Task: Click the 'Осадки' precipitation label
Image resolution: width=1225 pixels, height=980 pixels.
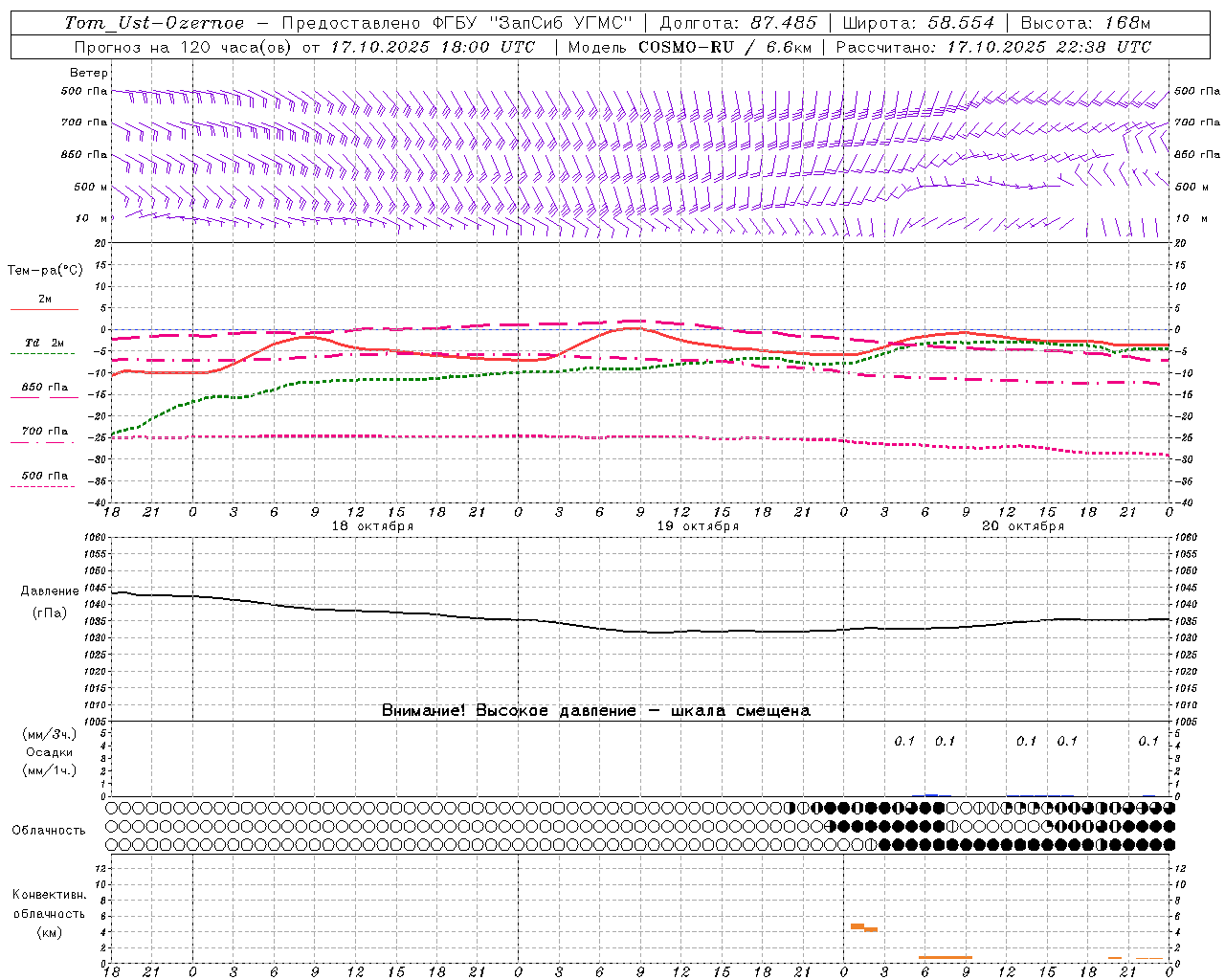Action: coord(49,752)
